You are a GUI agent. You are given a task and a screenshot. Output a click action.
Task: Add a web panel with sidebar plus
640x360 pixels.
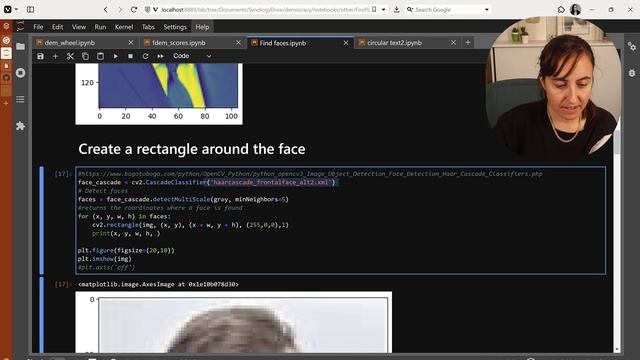pos(6,104)
